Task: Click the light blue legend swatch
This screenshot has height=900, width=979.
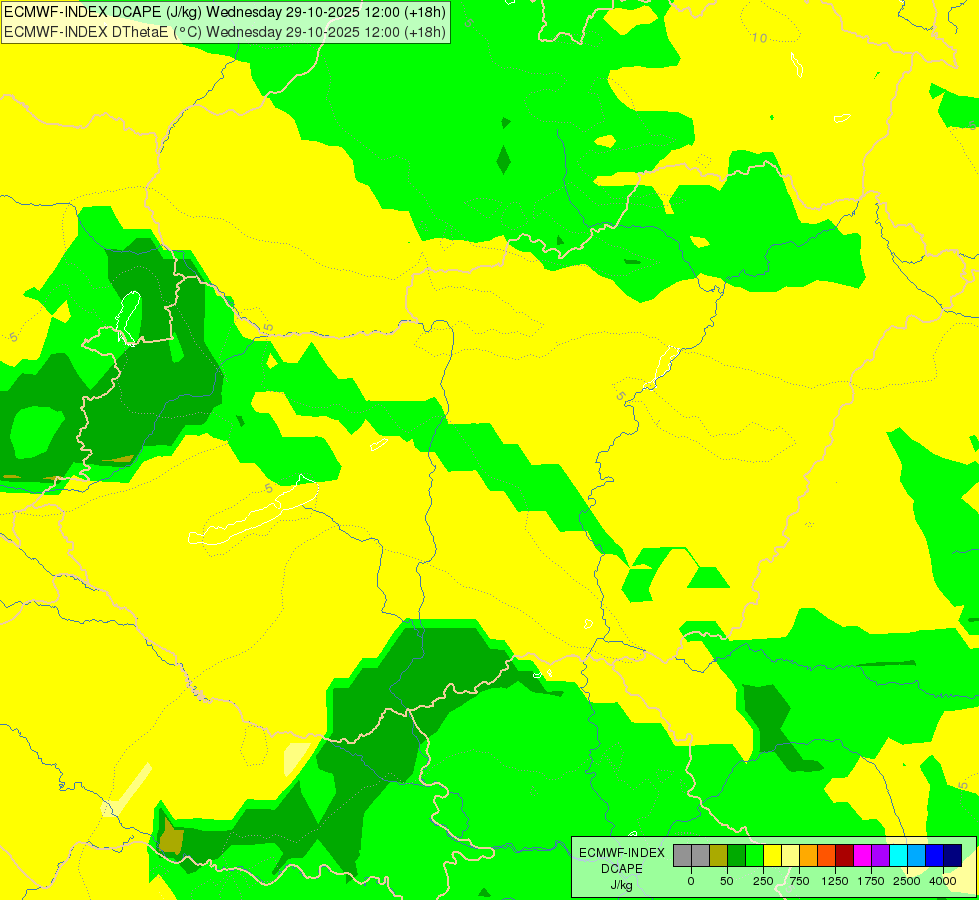Action: click(x=917, y=855)
